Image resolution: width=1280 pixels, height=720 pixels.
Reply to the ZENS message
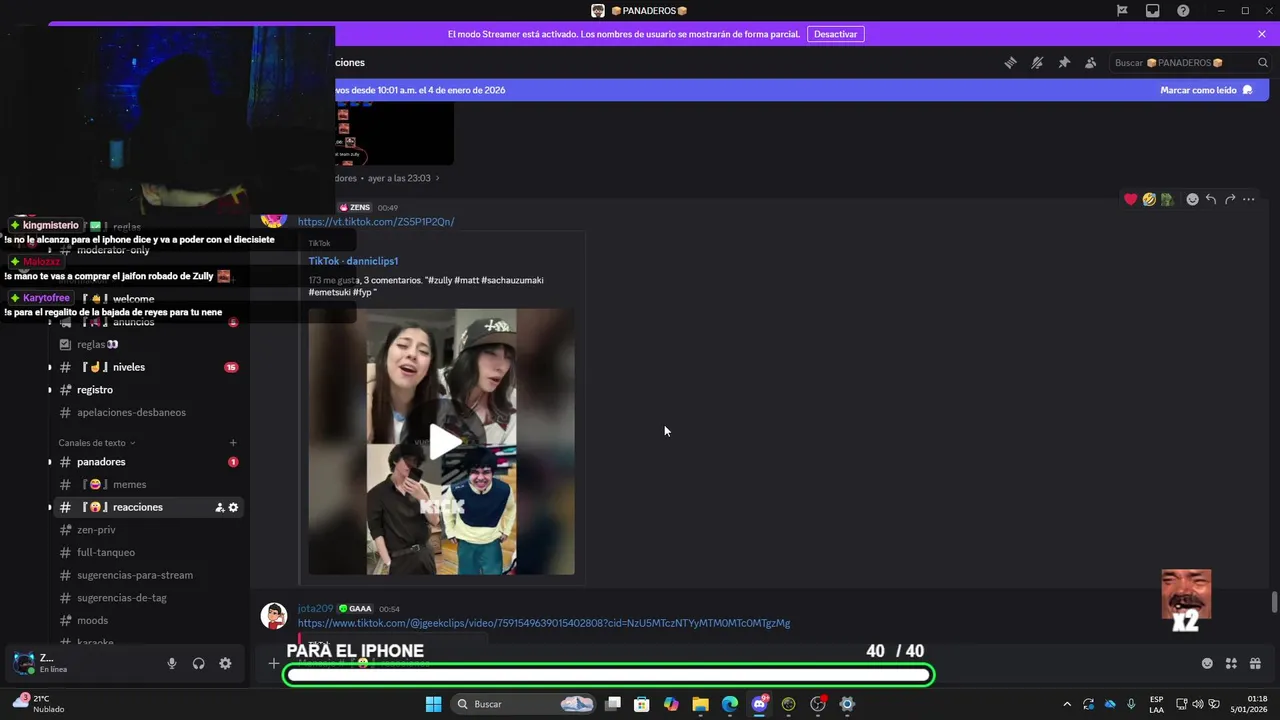tap(1211, 199)
